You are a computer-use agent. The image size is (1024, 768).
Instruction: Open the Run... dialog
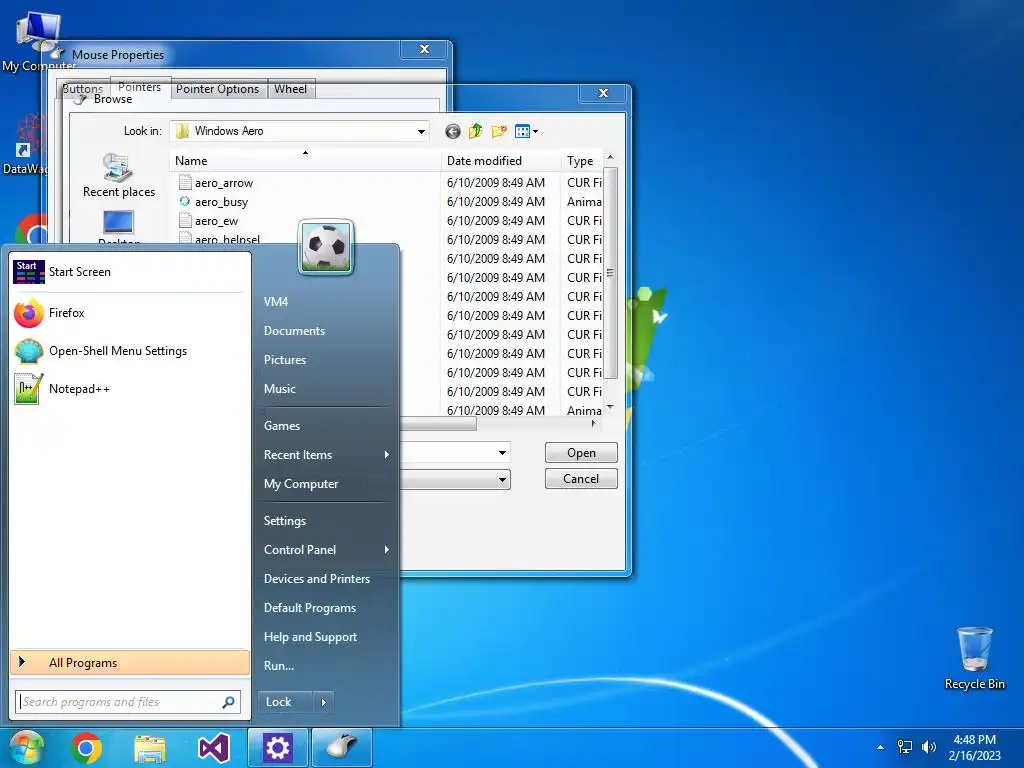(x=327, y=666)
